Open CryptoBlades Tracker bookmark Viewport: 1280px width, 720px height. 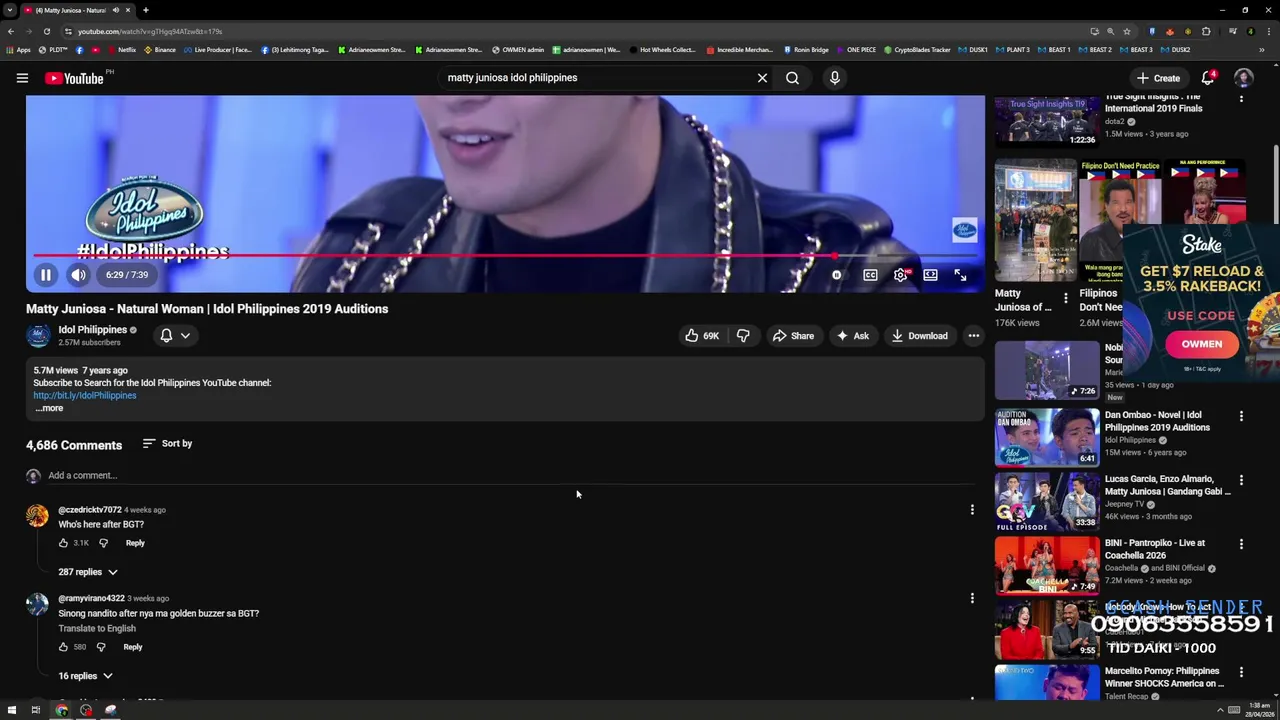[x=917, y=49]
